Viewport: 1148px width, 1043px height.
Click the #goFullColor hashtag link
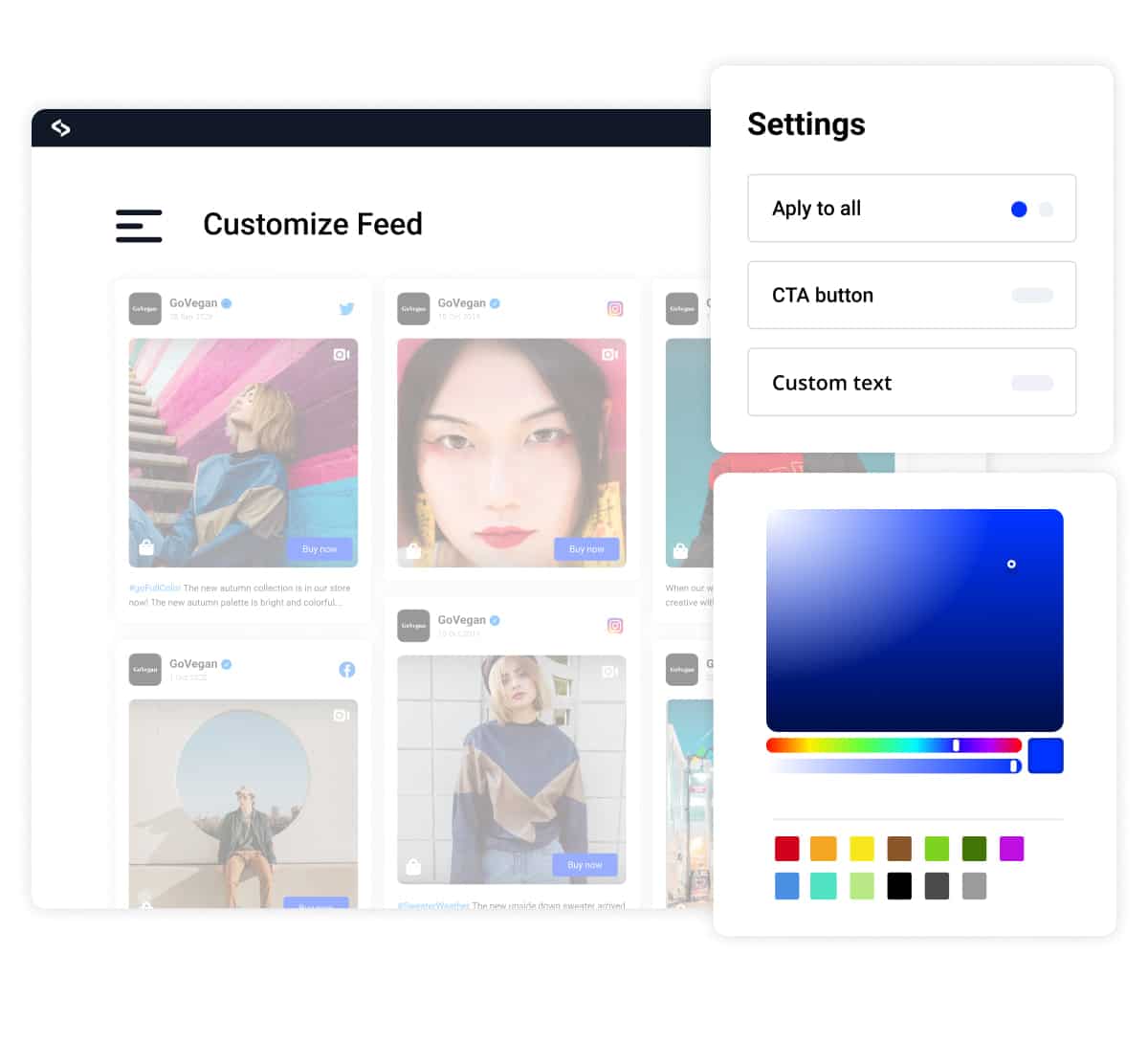(155, 588)
